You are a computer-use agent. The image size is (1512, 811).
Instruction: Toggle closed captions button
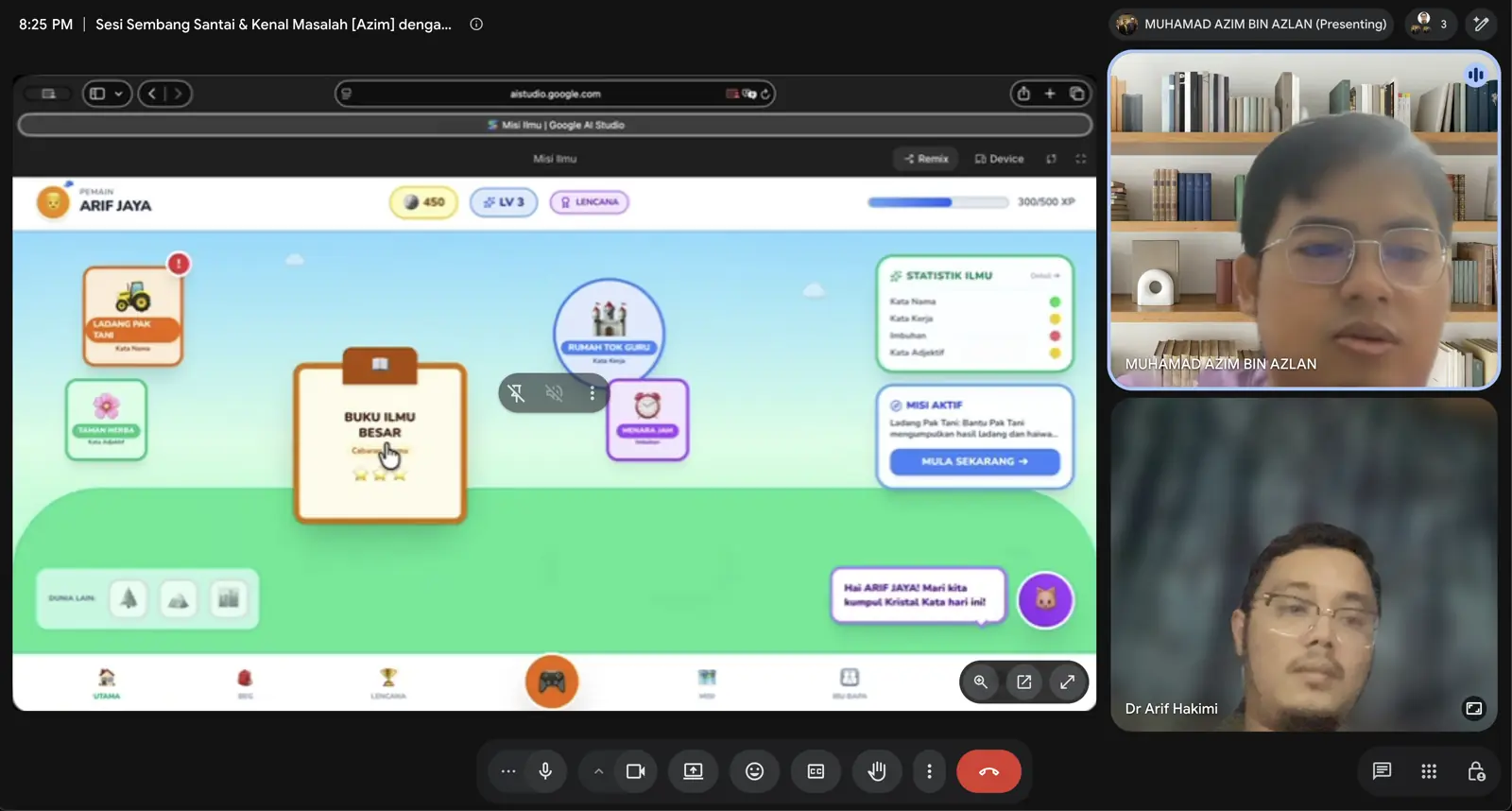(816, 771)
